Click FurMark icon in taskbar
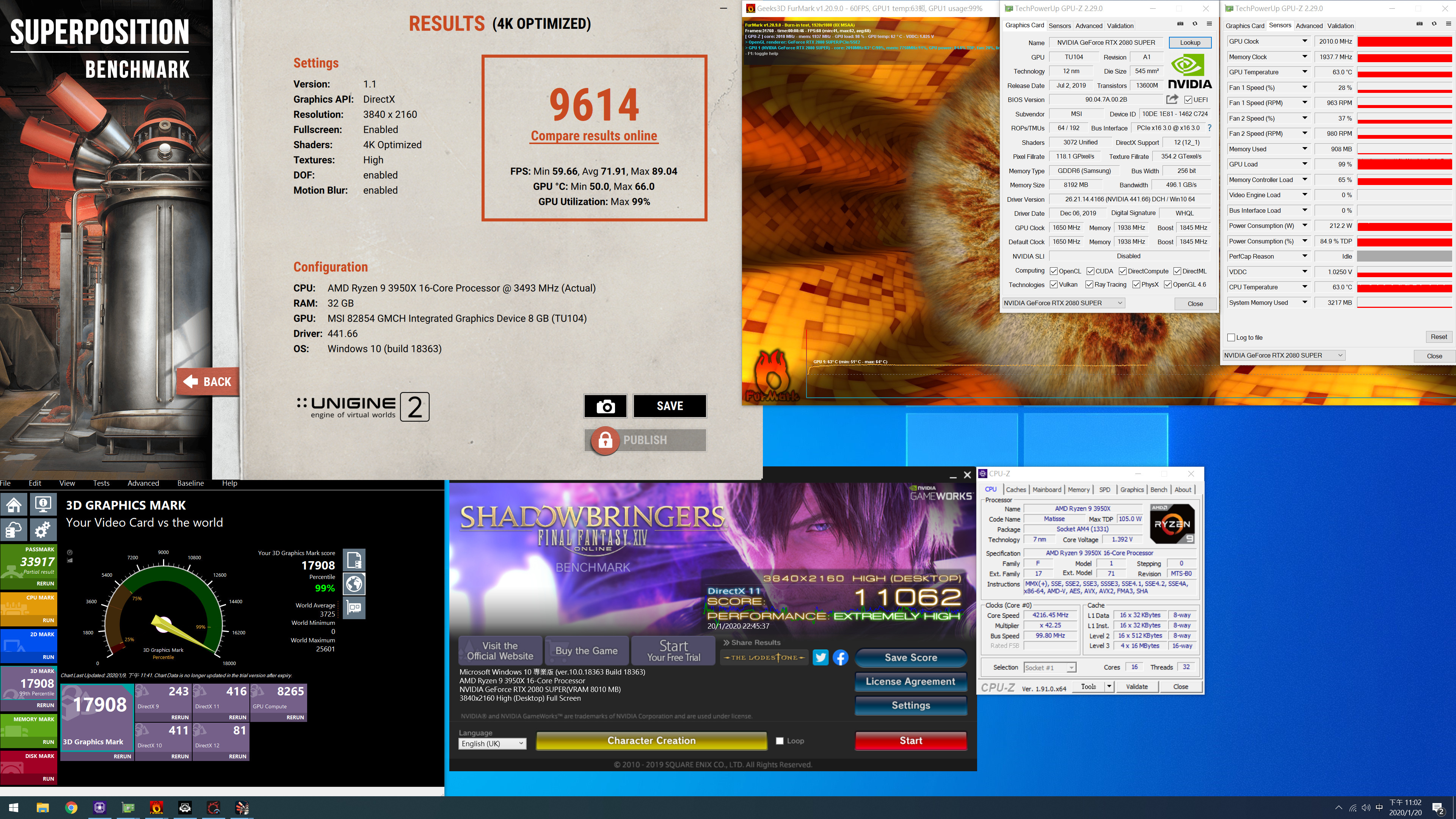Image resolution: width=1456 pixels, height=819 pixels. [157, 808]
